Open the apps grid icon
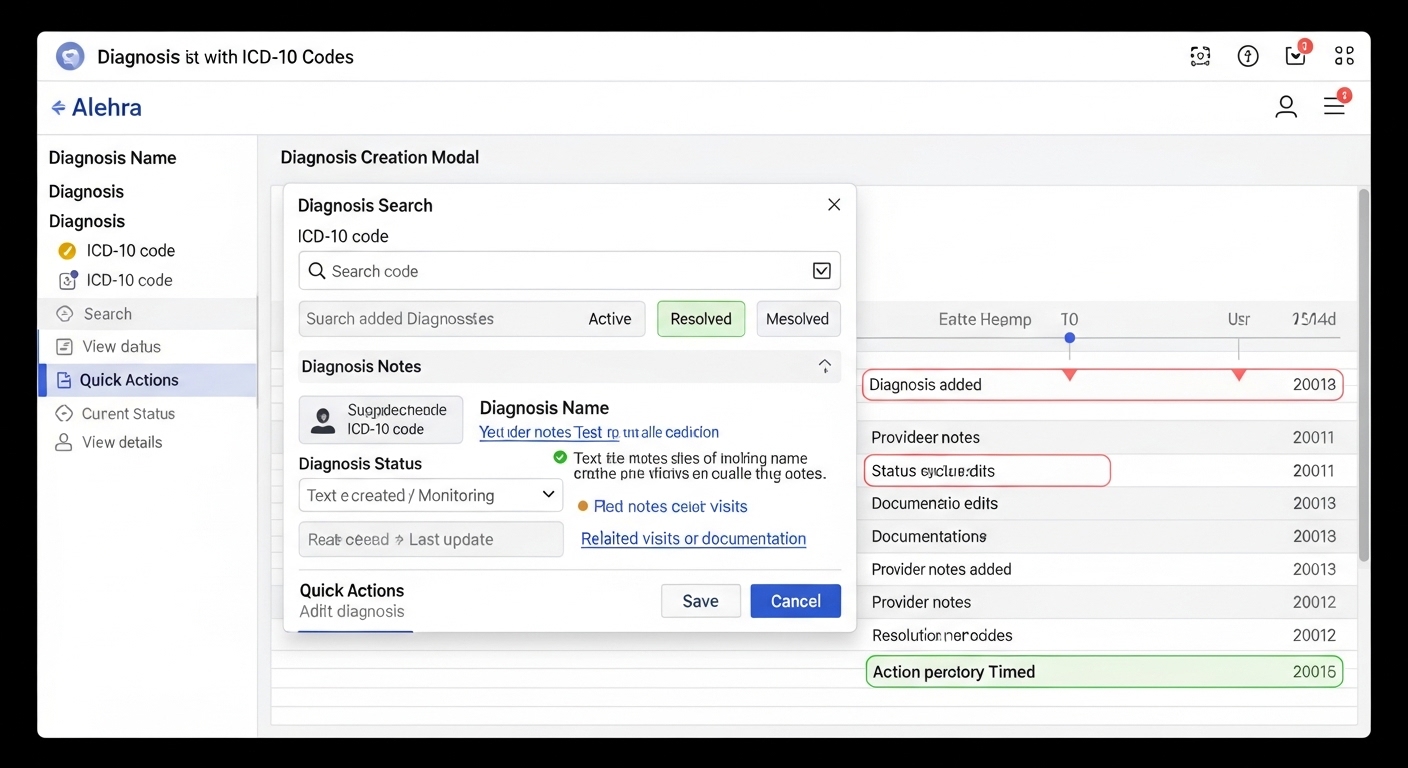Screen dimensions: 1408x768 (1344, 57)
